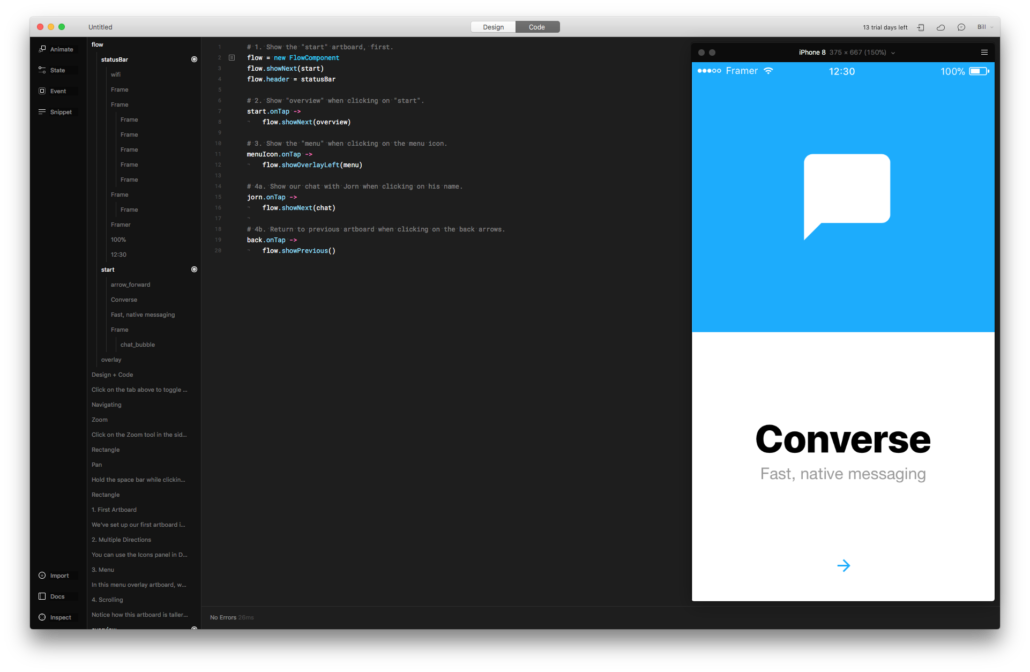Click the battery icon in the preview status bar

[979, 71]
